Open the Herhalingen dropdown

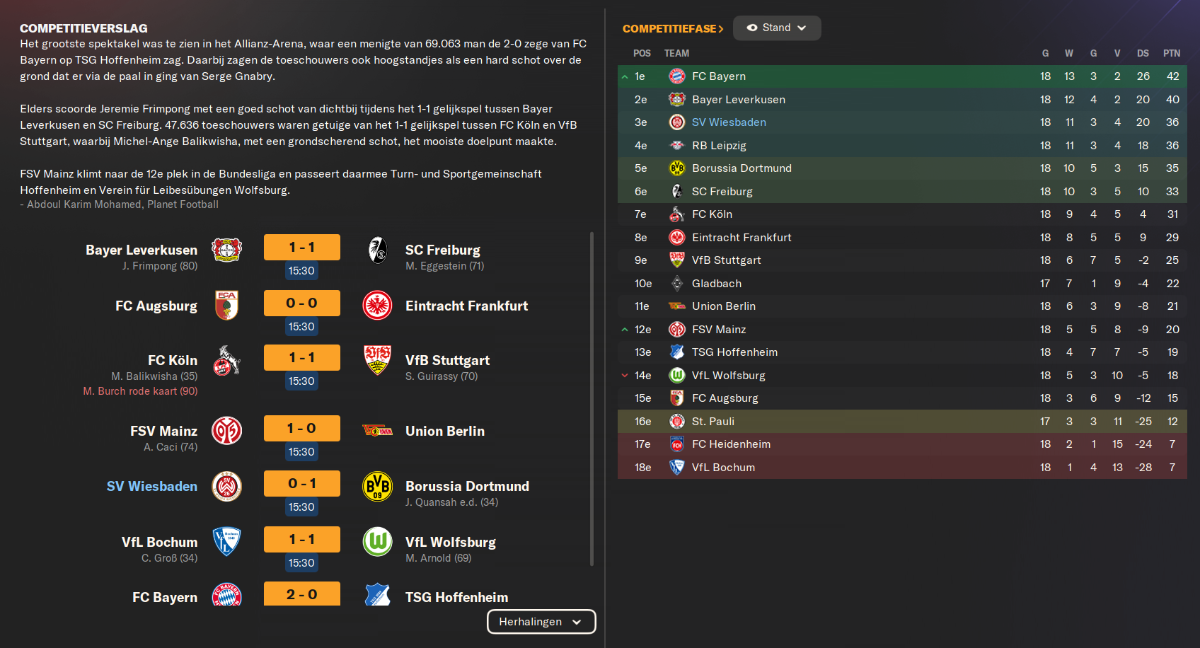[x=541, y=622]
